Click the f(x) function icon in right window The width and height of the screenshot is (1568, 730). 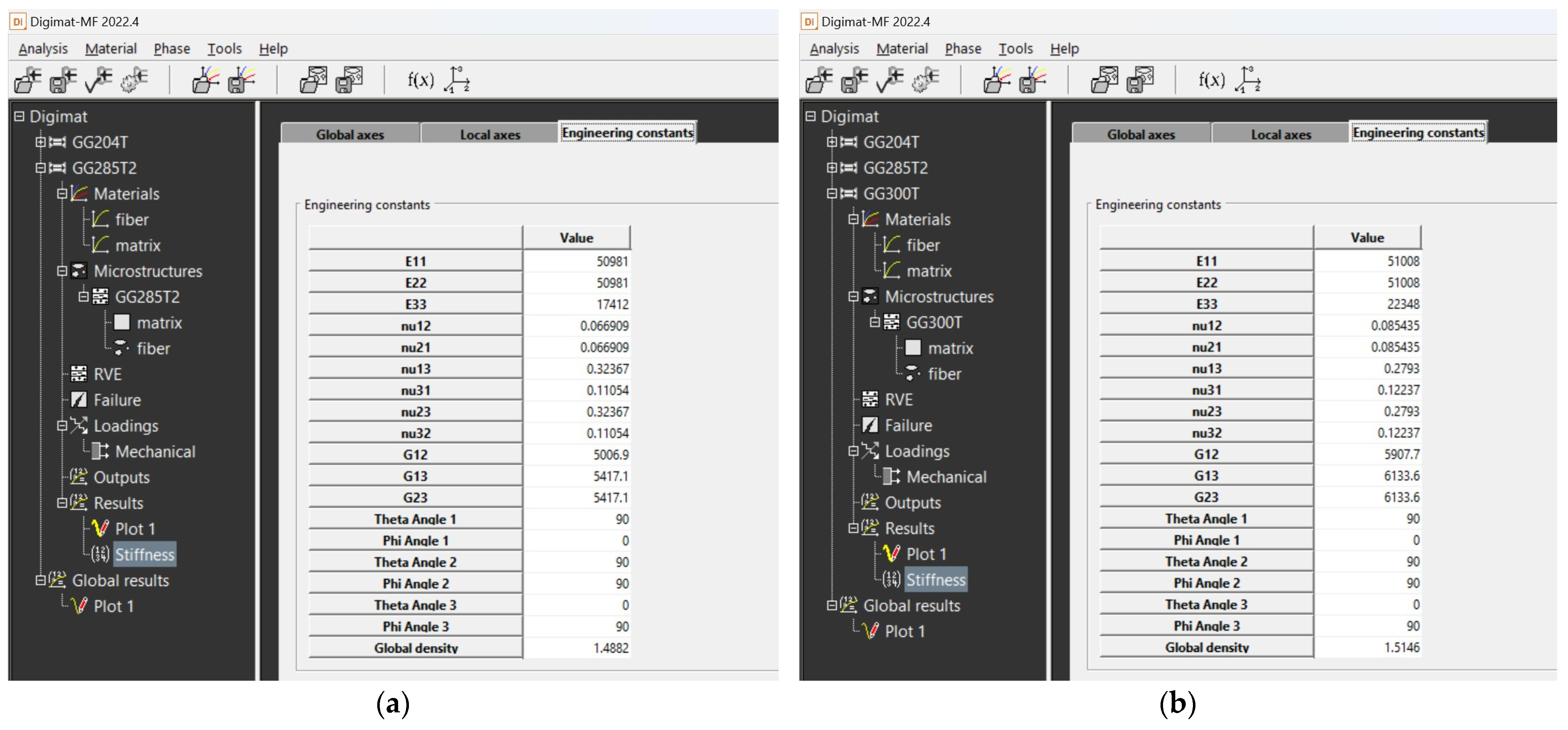point(1211,80)
